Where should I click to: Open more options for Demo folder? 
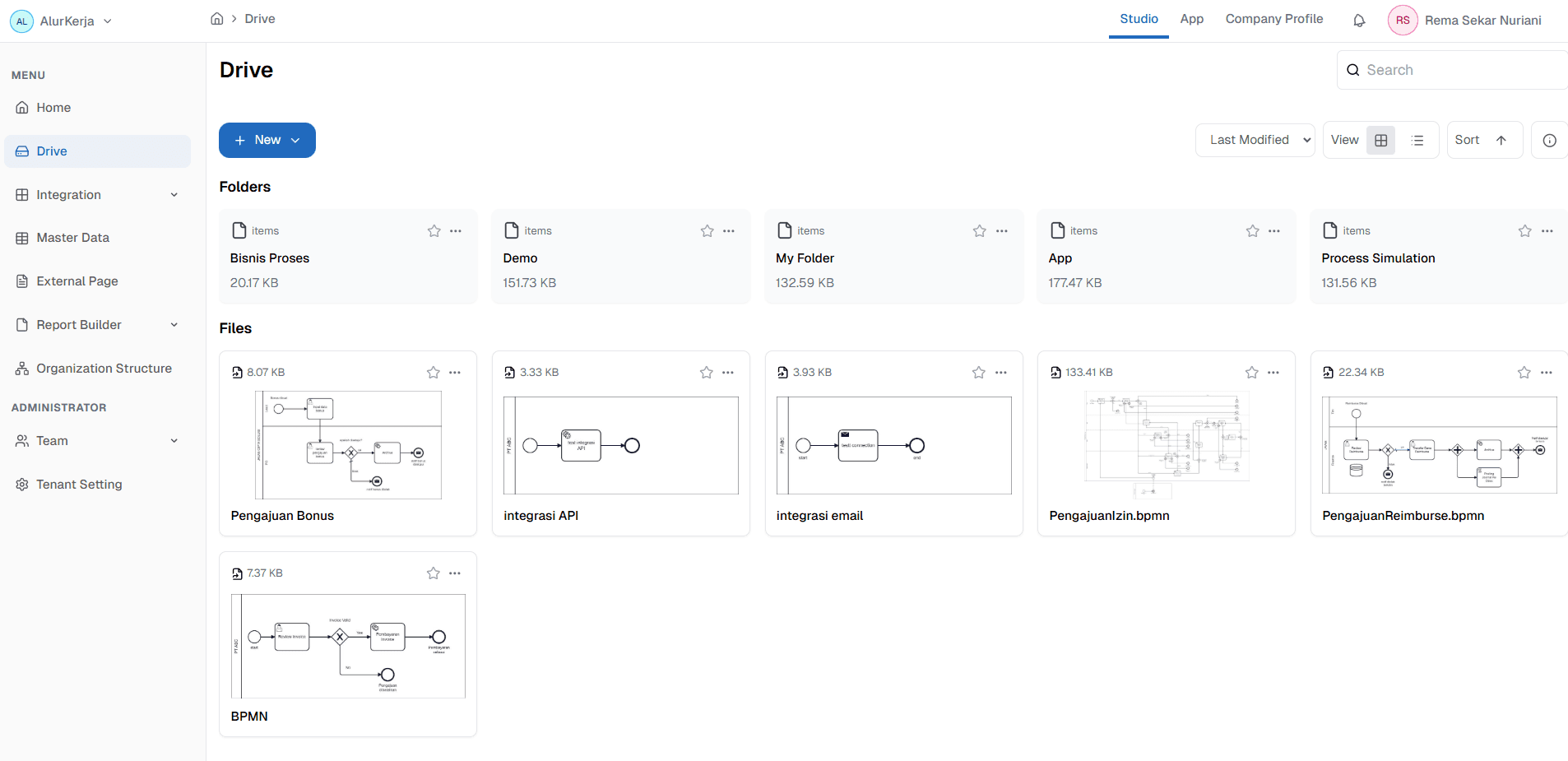pyautogui.click(x=729, y=231)
